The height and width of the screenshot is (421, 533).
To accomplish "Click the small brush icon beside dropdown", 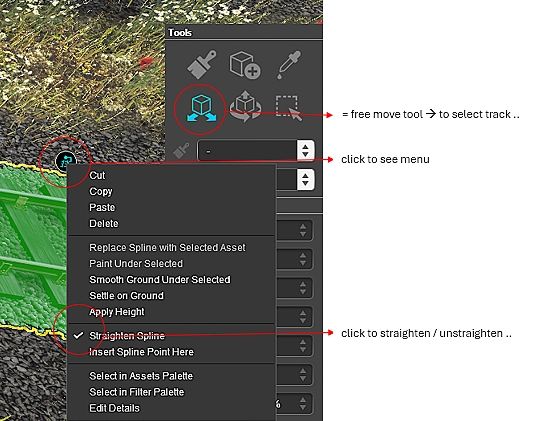I will click(x=181, y=150).
